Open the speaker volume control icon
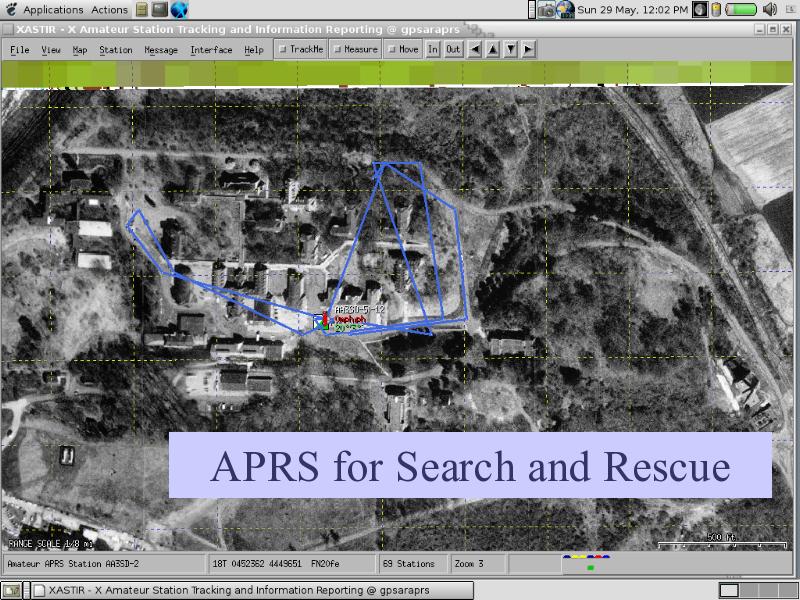The image size is (800, 600). (x=769, y=10)
